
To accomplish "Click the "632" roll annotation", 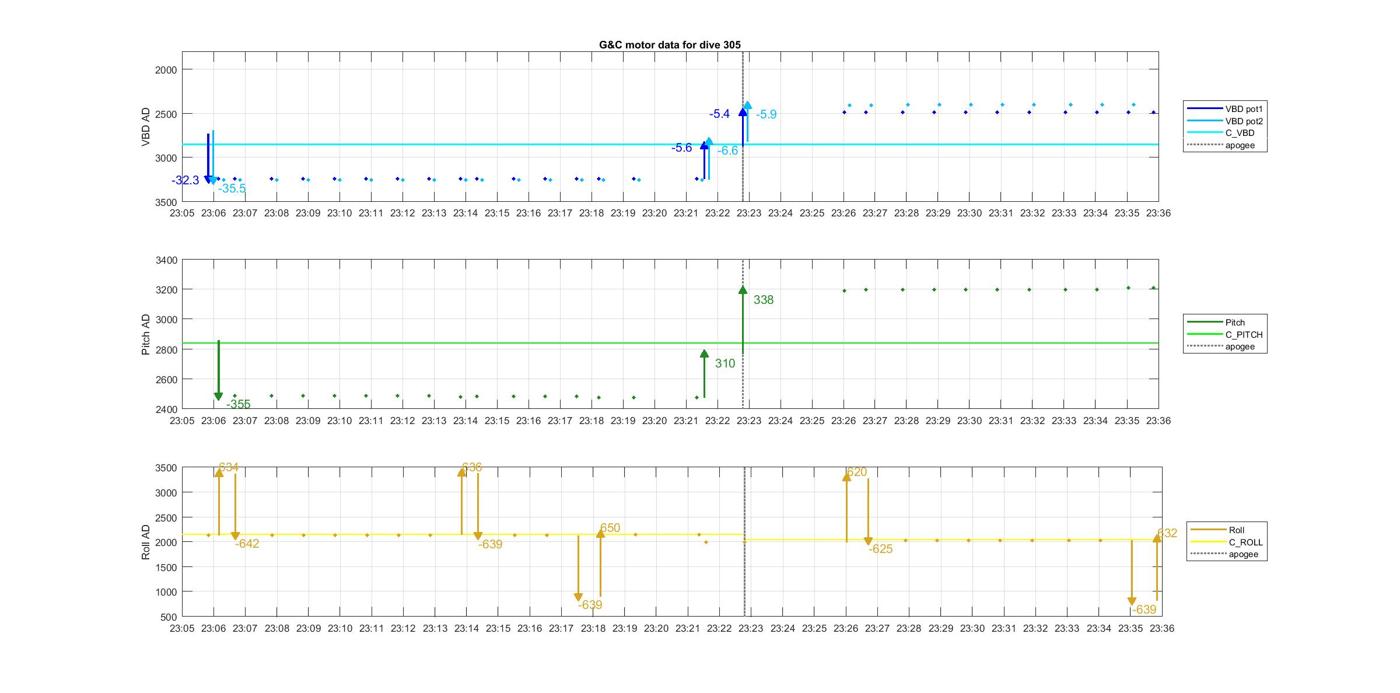I will (1167, 534).
